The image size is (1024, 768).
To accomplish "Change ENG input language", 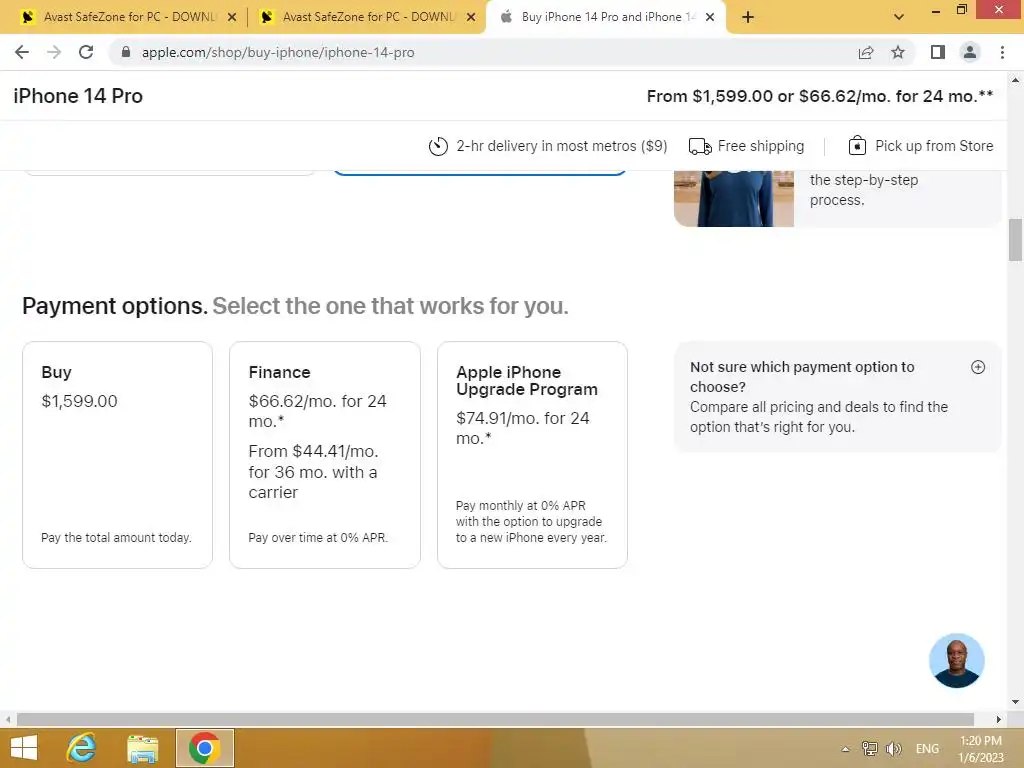I will point(927,748).
